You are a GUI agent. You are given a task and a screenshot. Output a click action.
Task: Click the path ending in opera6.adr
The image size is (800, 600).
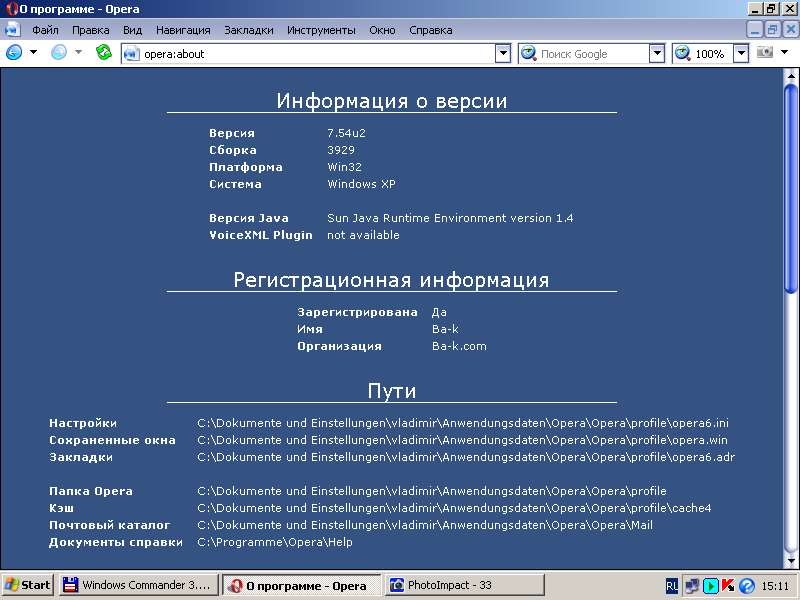pyautogui.click(x=466, y=457)
